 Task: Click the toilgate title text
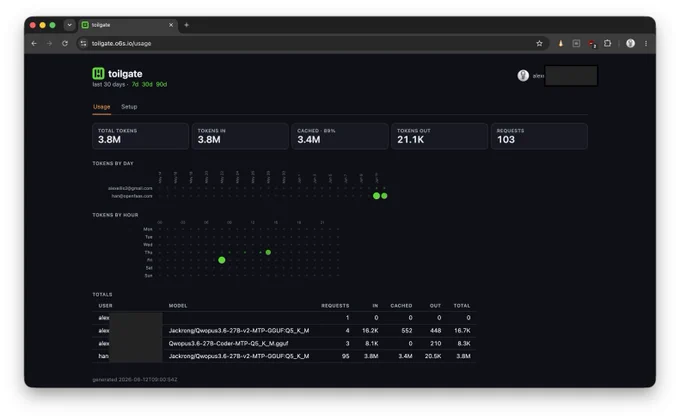(x=125, y=74)
